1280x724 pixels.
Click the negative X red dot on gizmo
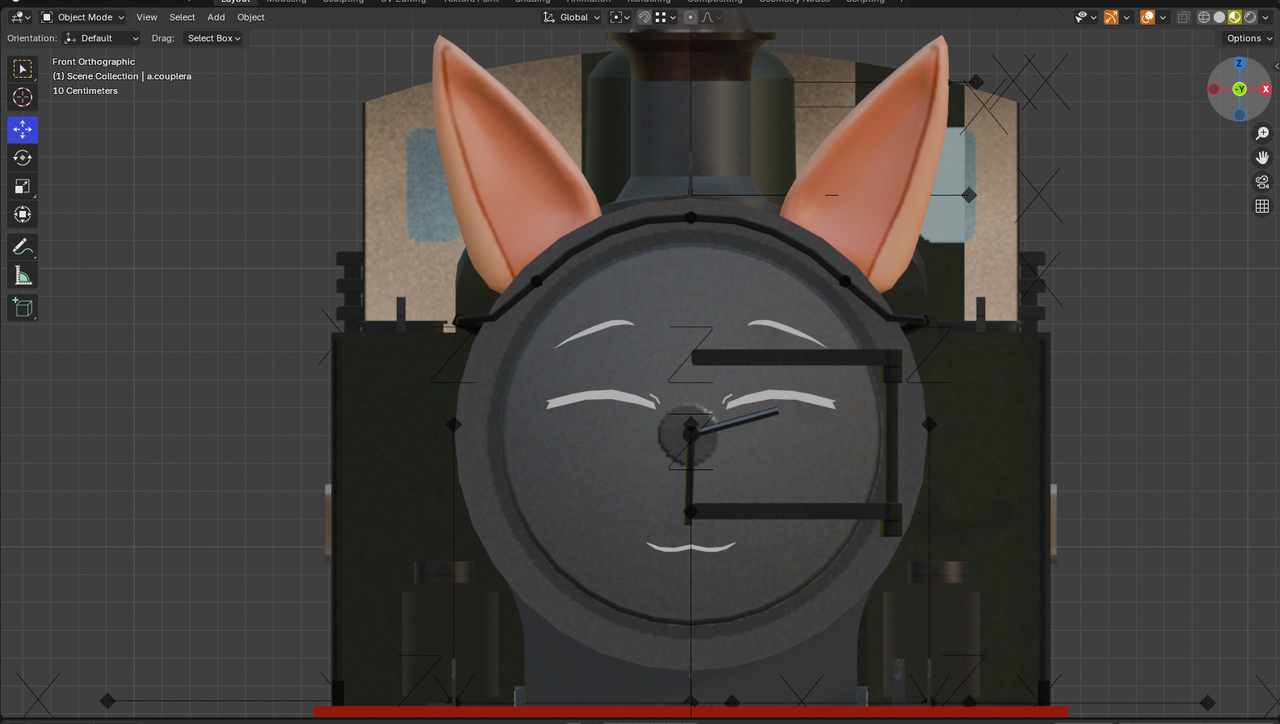pos(1214,89)
